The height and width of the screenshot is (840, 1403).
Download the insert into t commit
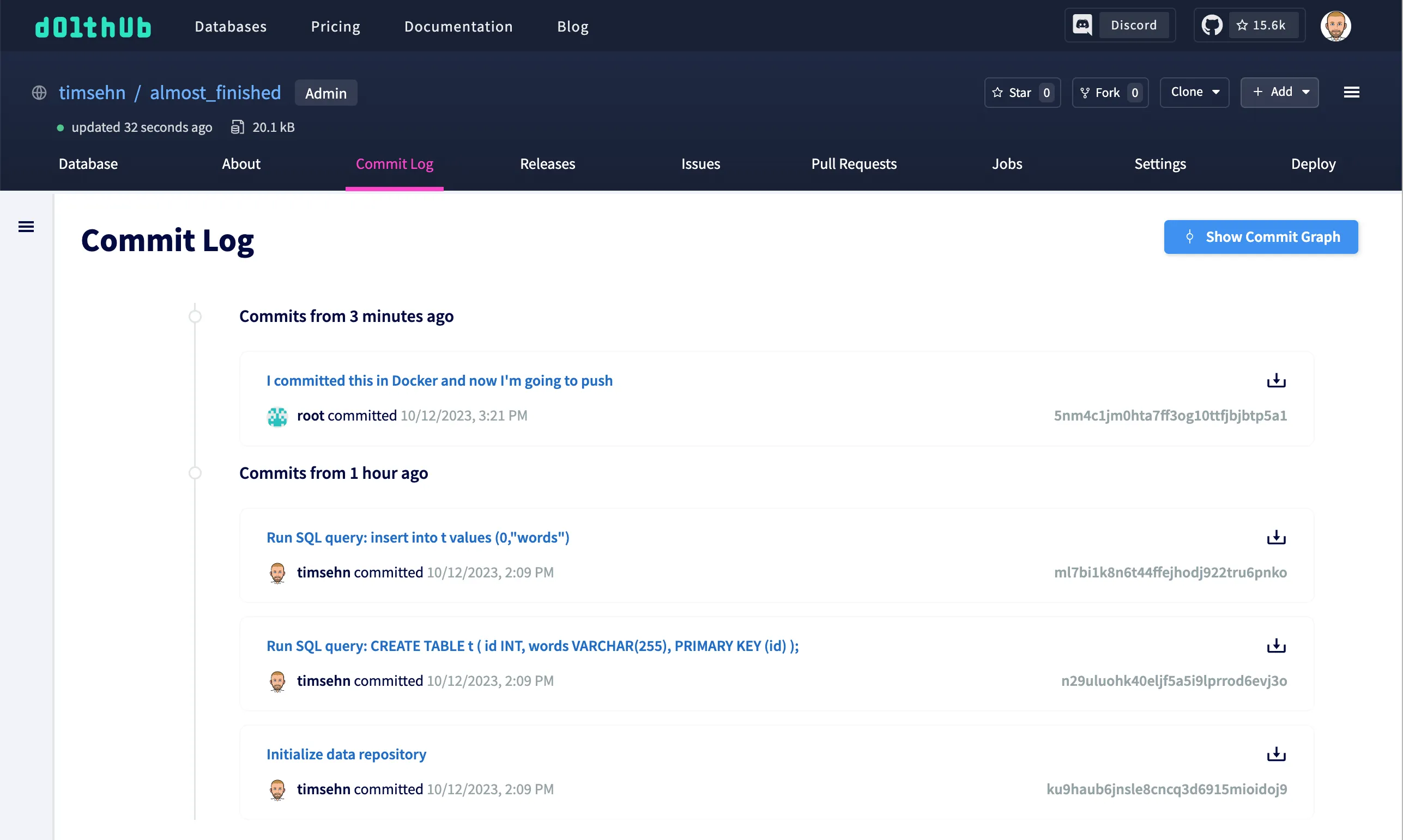coord(1275,537)
